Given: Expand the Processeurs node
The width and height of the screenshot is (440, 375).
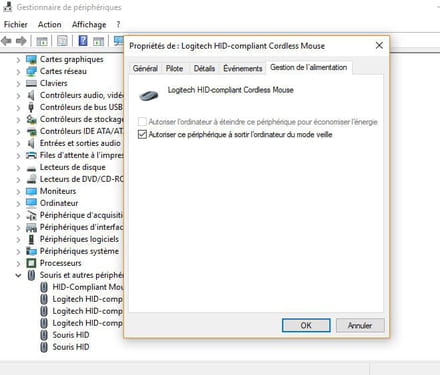Looking at the screenshot, I should pos(18,264).
